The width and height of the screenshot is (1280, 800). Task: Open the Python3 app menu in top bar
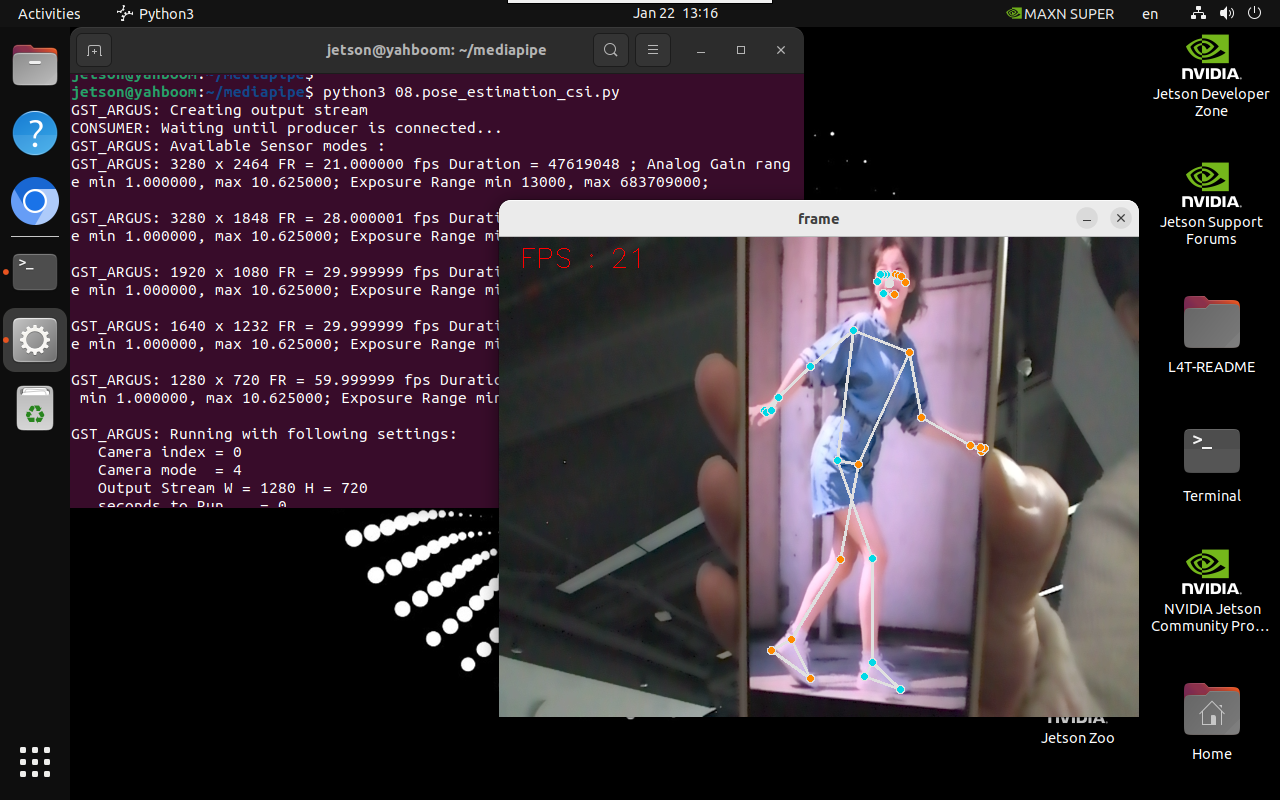pos(155,13)
